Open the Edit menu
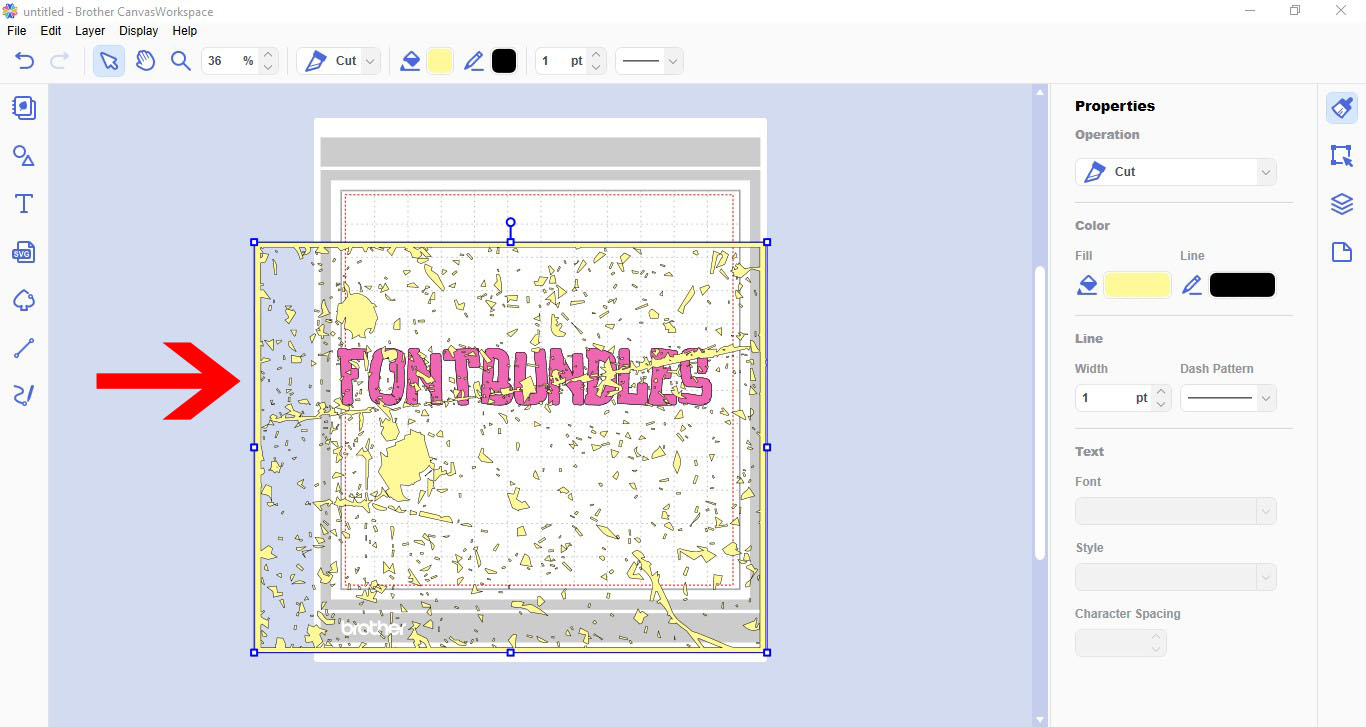Image resolution: width=1366 pixels, height=727 pixels. click(x=51, y=31)
